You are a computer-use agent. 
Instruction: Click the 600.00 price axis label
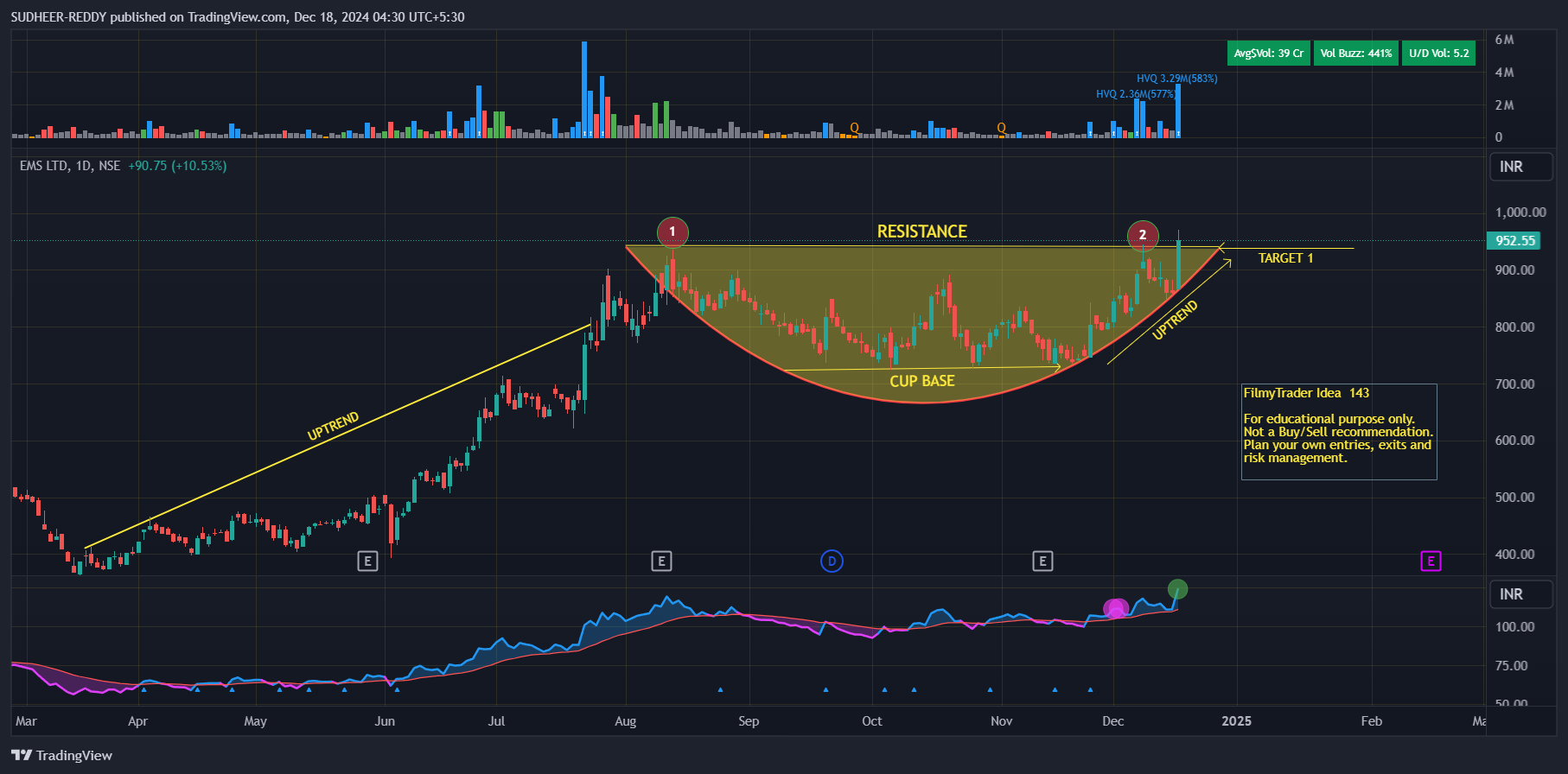click(x=1515, y=441)
